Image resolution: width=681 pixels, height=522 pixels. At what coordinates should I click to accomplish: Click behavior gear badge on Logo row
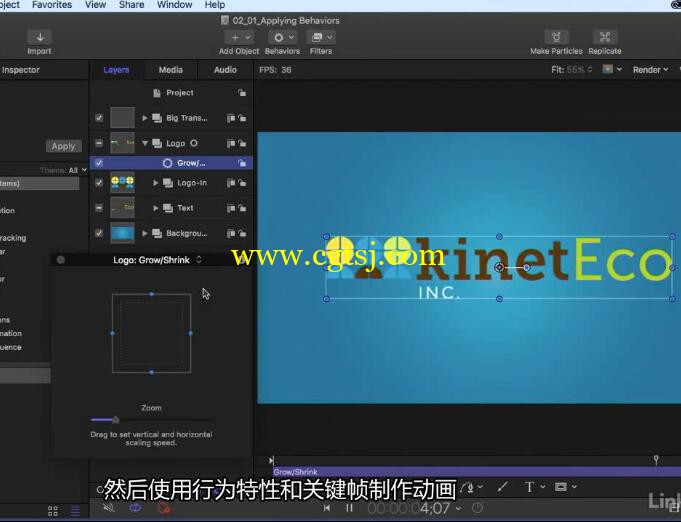tap(194, 143)
